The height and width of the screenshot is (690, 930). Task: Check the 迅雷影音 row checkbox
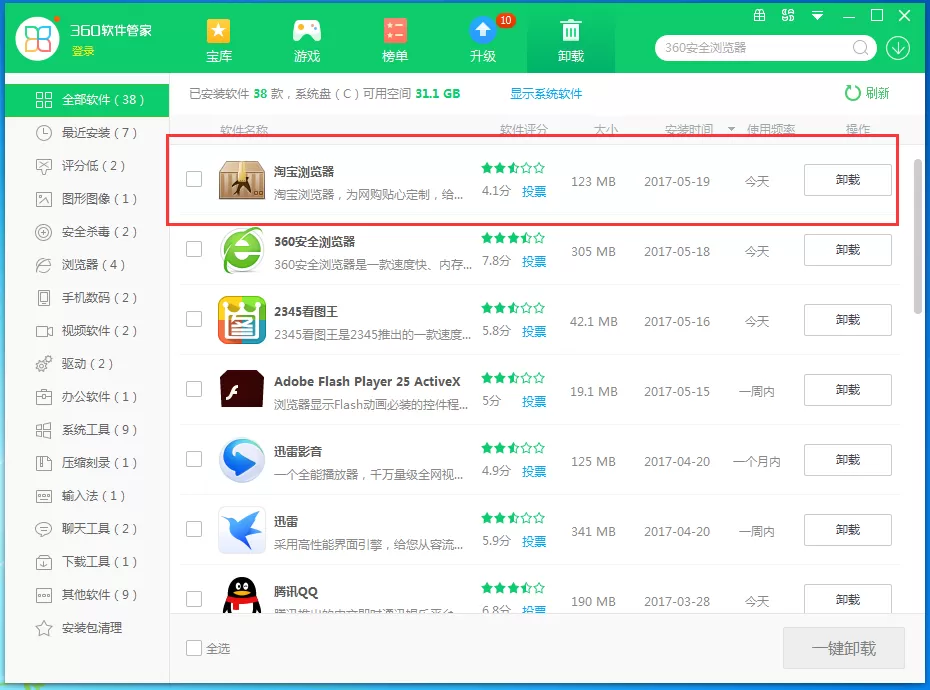[194, 459]
